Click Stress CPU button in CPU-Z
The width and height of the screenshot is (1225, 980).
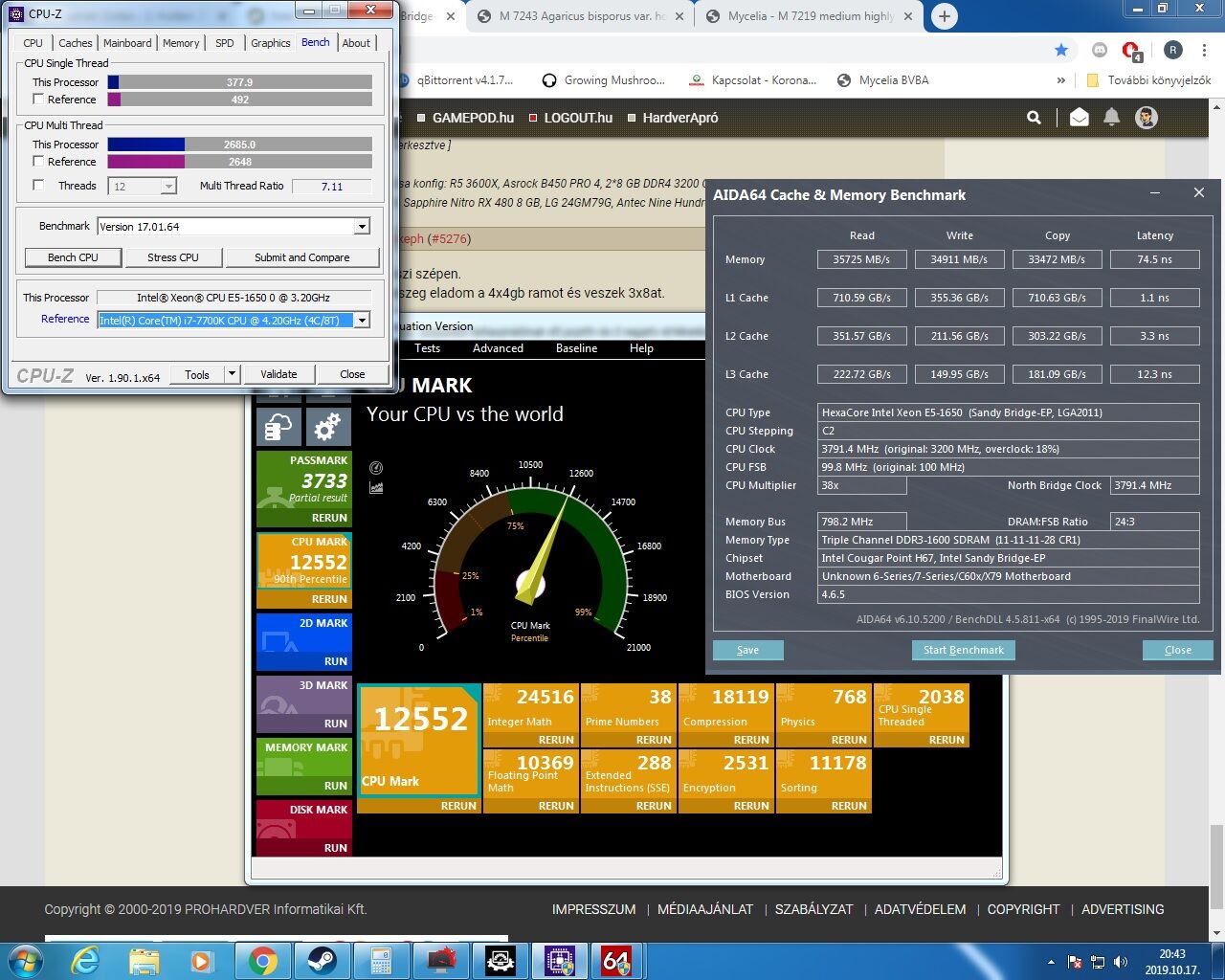[x=173, y=257]
